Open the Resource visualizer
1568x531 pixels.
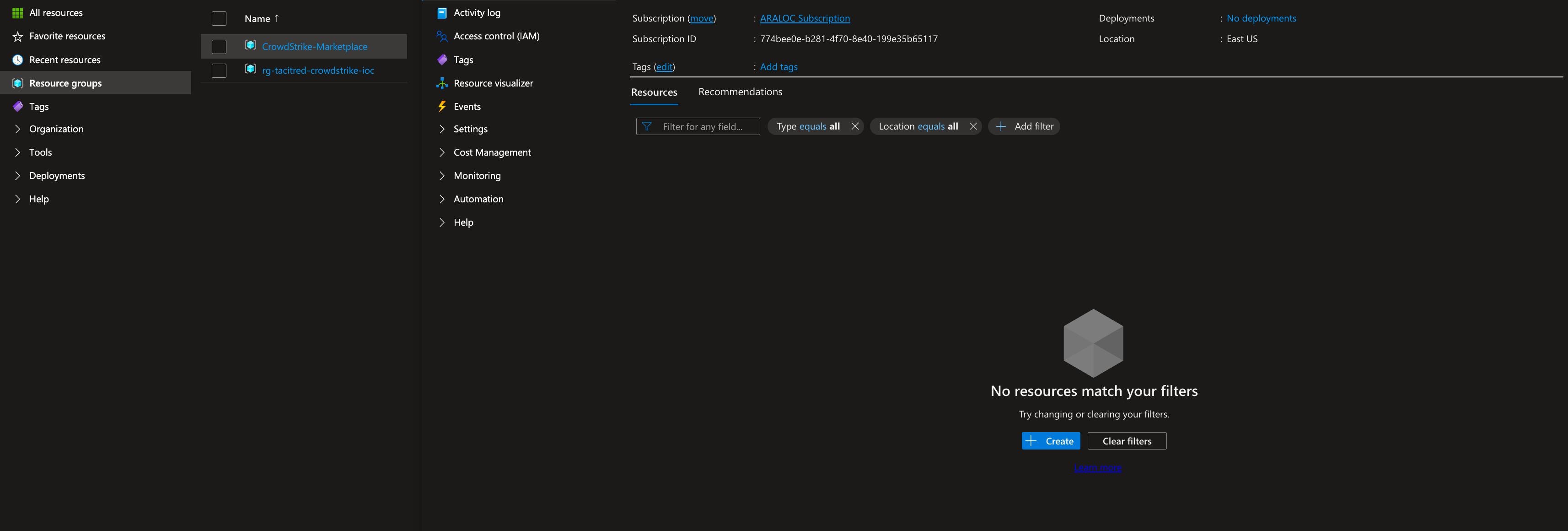493,83
